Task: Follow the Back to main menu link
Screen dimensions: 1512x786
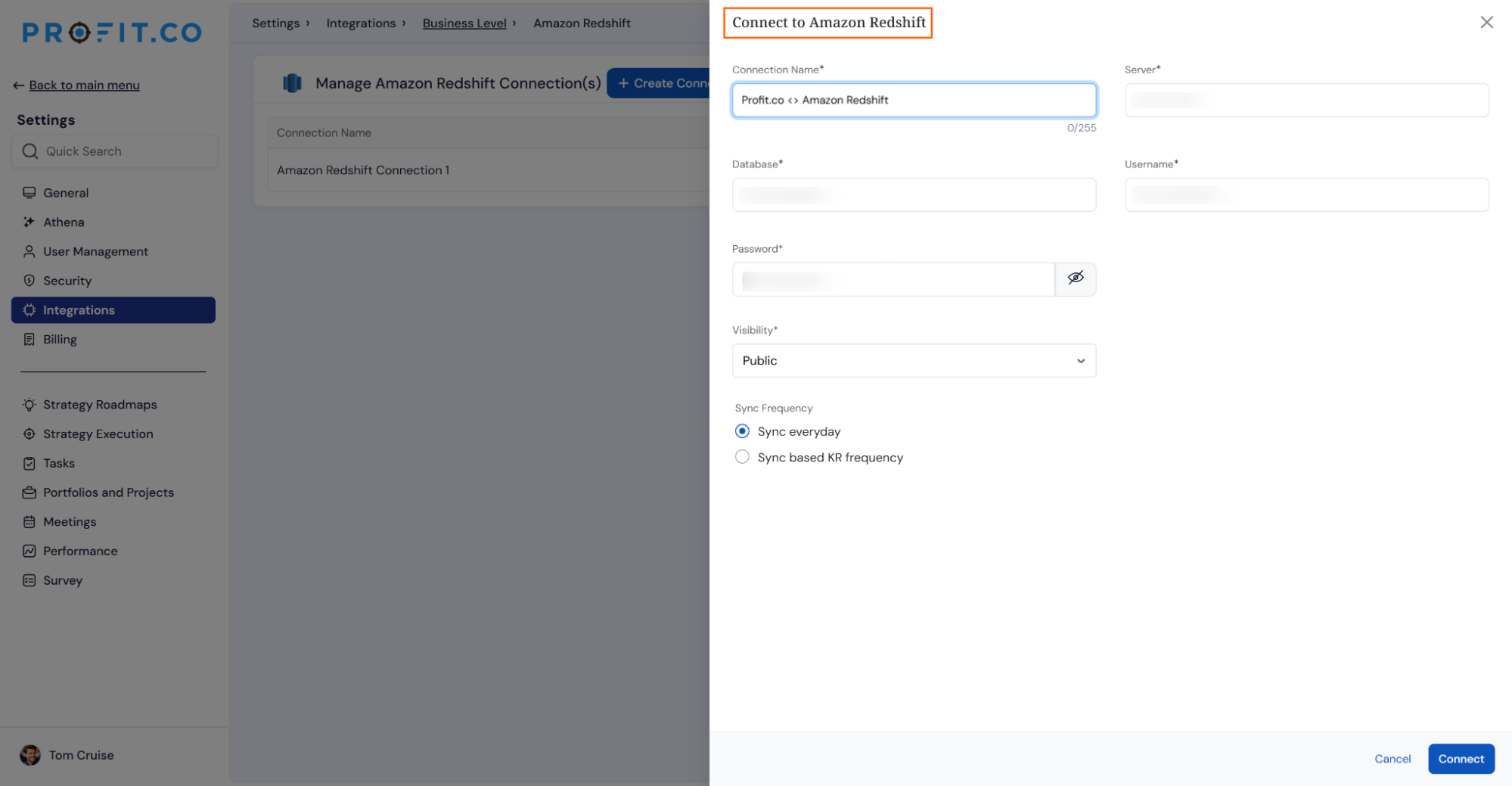Action: [x=84, y=85]
